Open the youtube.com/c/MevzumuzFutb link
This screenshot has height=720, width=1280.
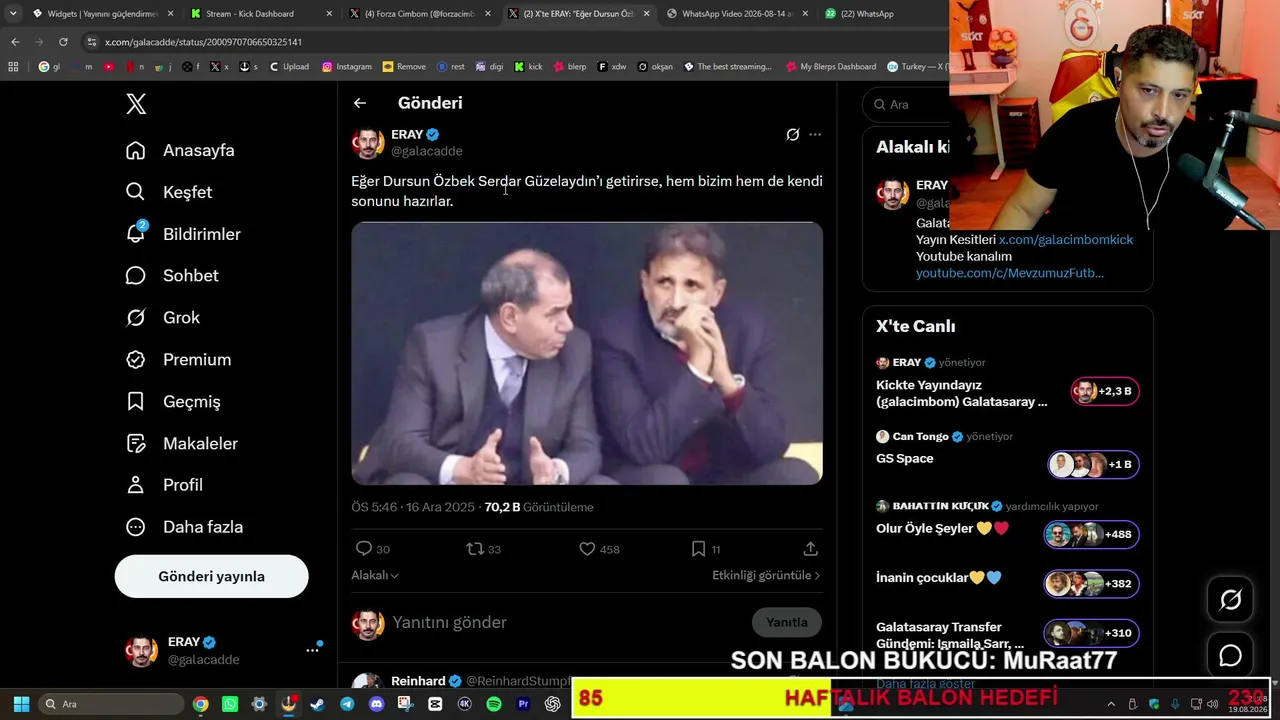coord(1010,273)
